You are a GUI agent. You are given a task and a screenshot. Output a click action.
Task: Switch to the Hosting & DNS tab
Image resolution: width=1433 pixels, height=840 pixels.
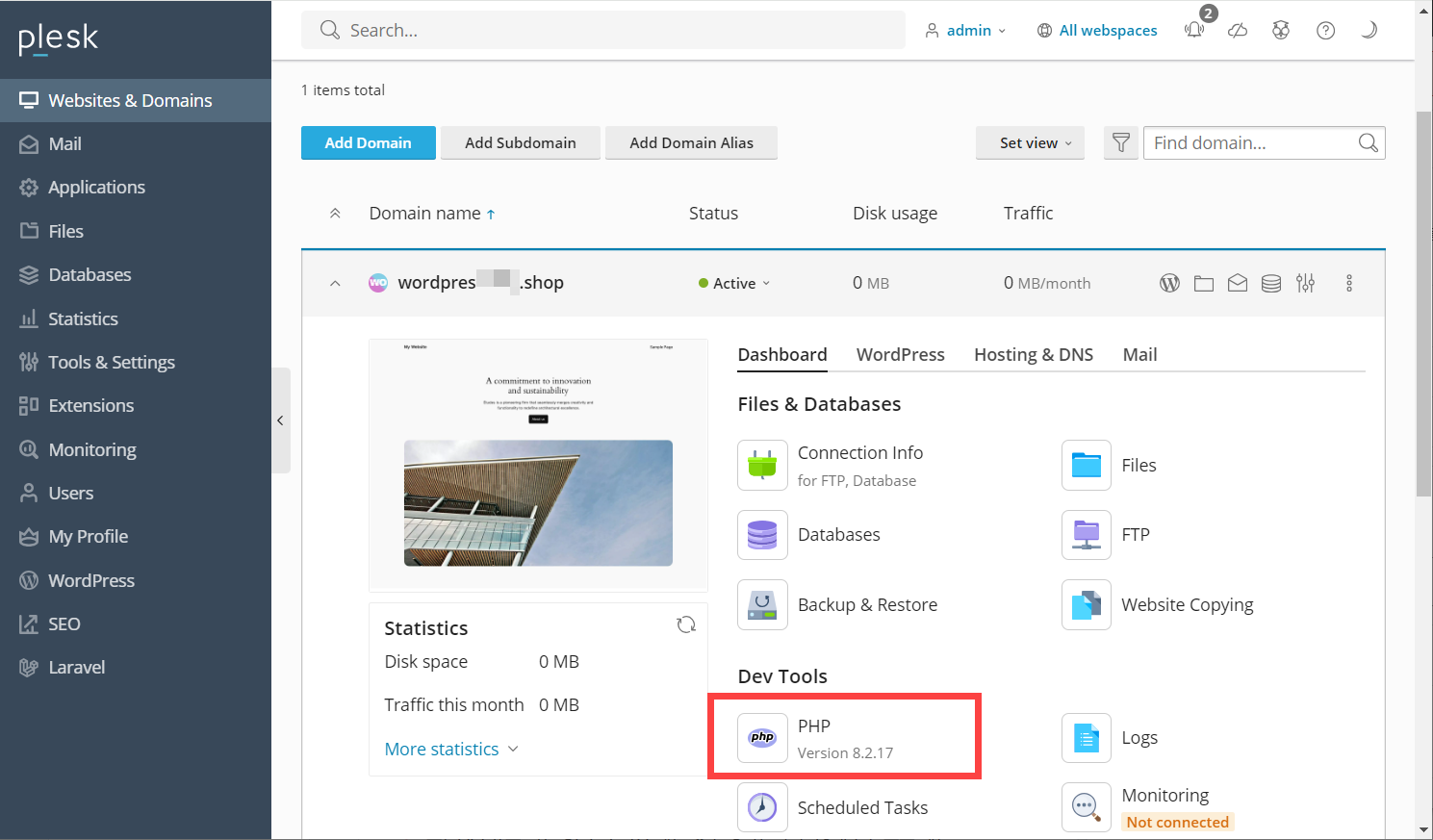click(1034, 354)
